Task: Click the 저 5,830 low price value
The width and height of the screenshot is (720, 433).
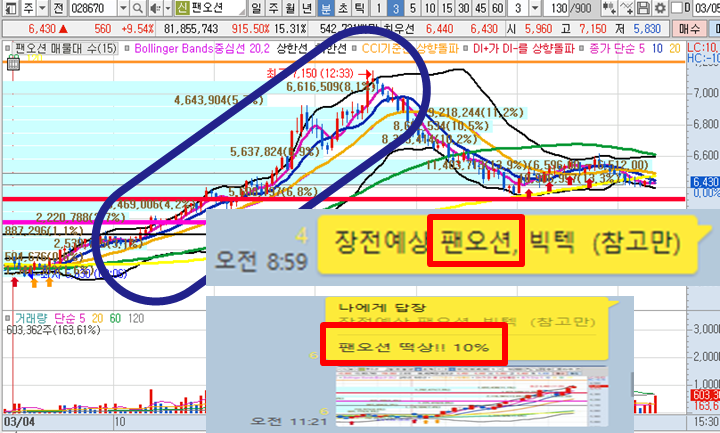Action: click(x=640, y=29)
